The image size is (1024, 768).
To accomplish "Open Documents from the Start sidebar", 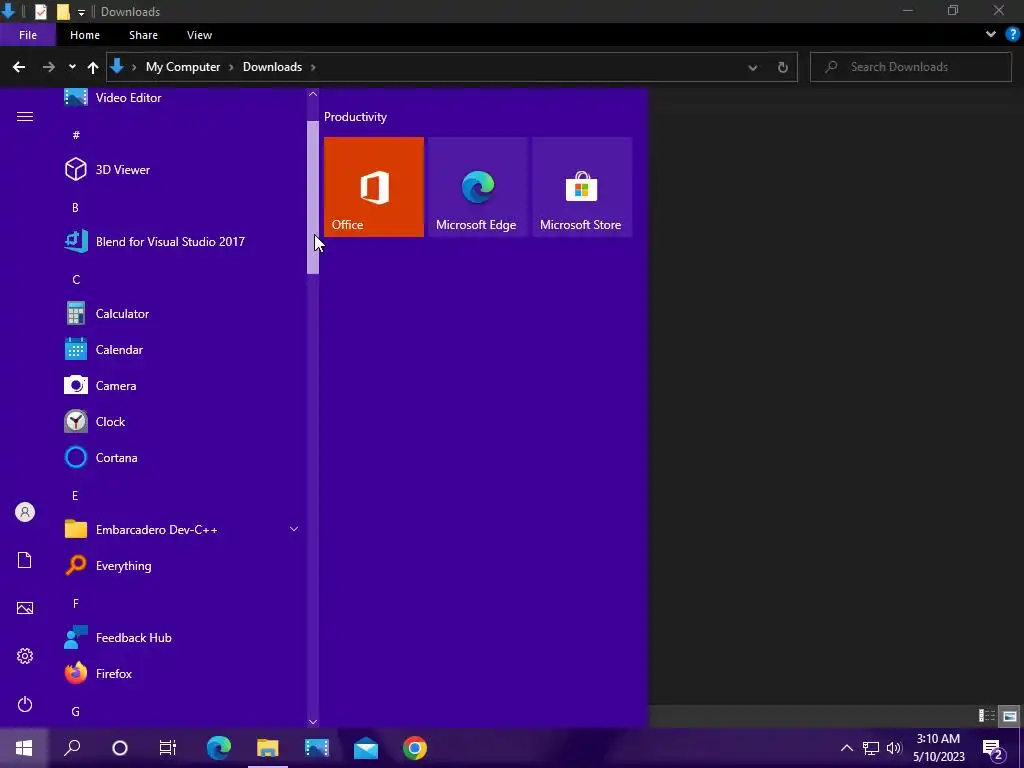I will (25, 560).
